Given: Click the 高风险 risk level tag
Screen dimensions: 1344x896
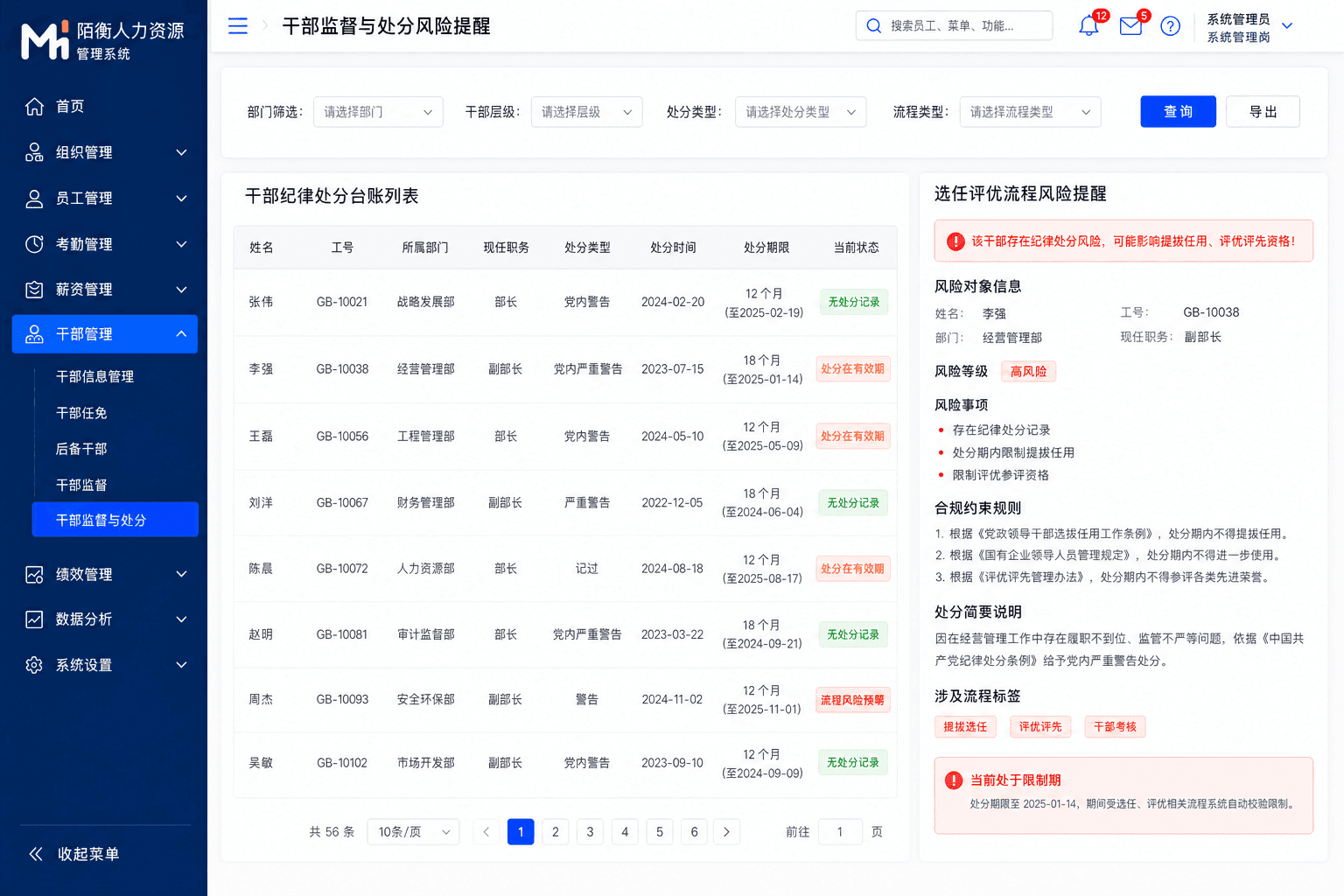Looking at the screenshot, I should tap(1028, 372).
